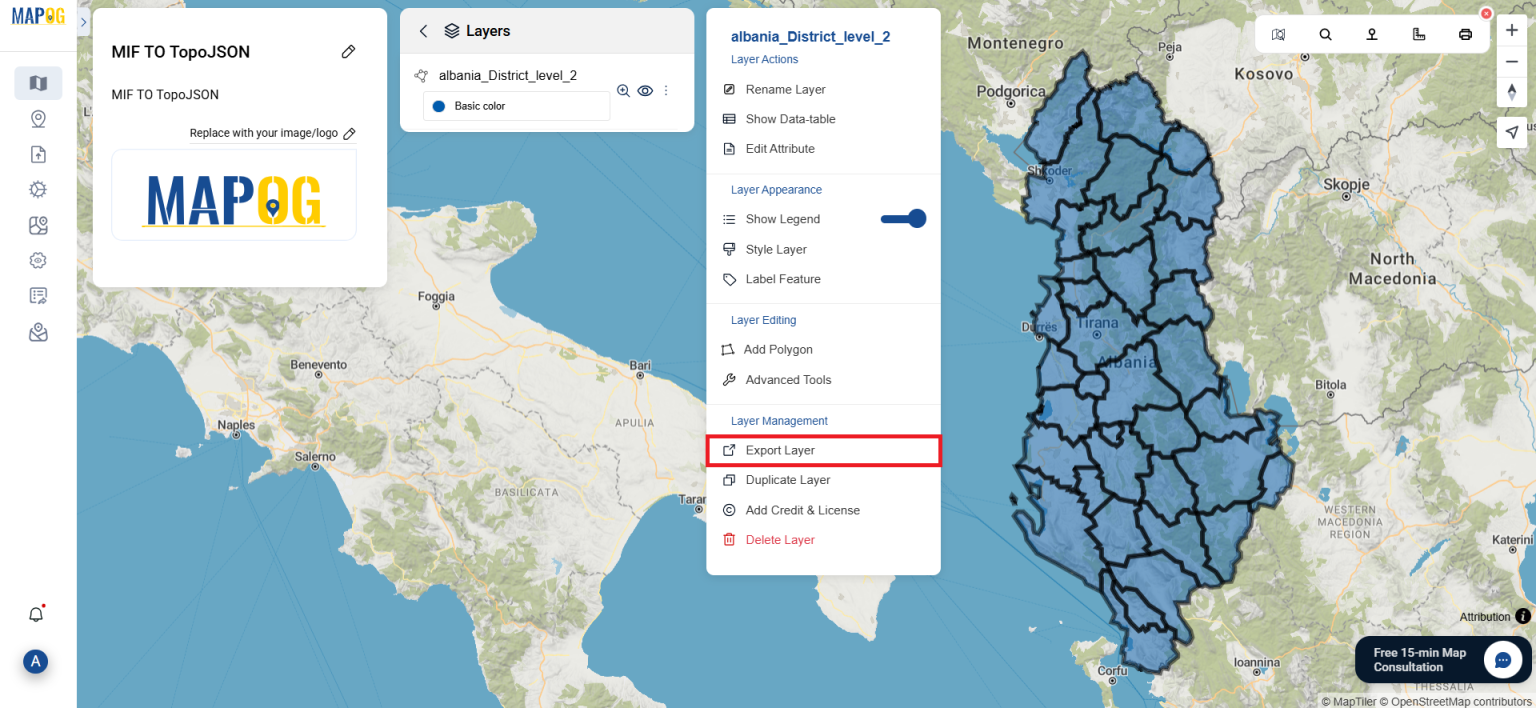The height and width of the screenshot is (708, 1536).
Task: Open the Basic color dropdown
Action: click(x=516, y=105)
